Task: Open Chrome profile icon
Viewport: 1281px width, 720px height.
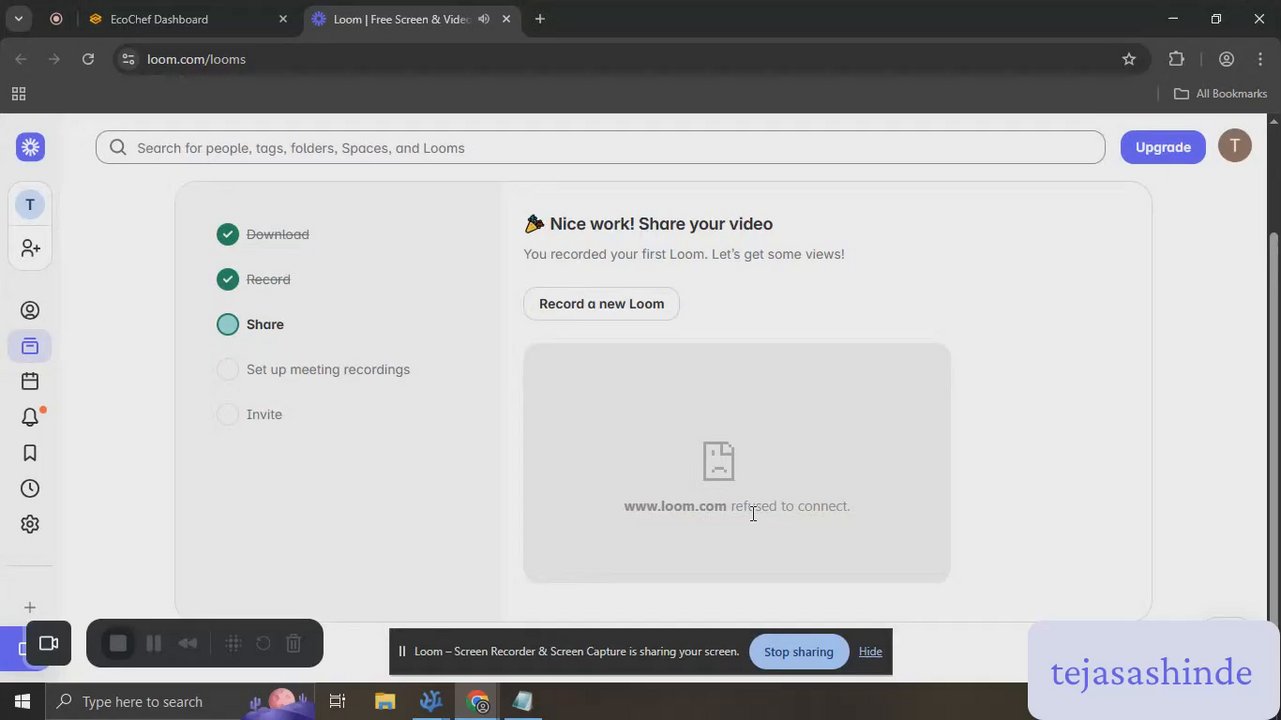Action: point(1227,59)
